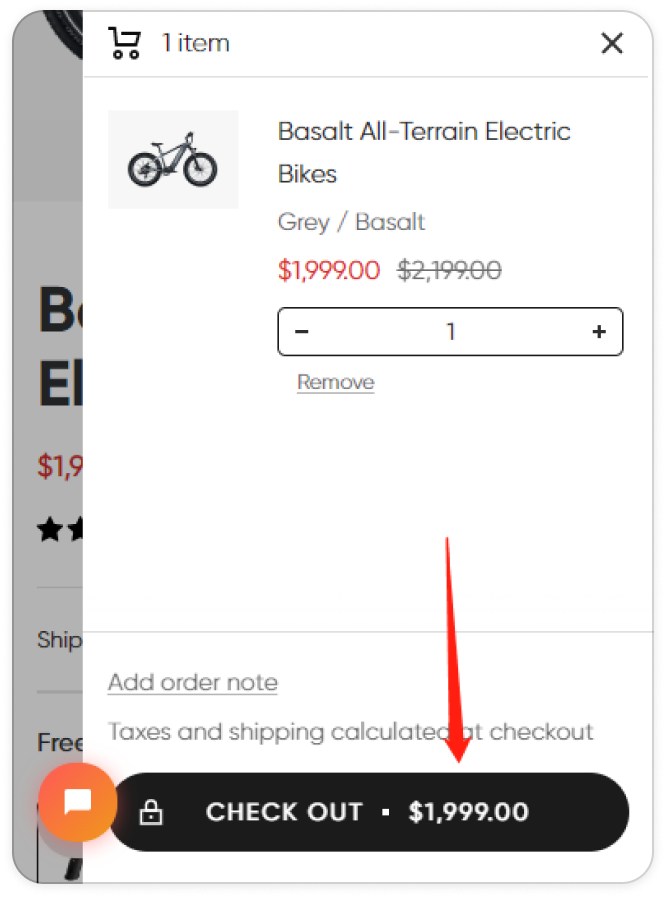Decrease quantity with the minus button
The height and width of the screenshot is (898, 666).
coord(302,332)
